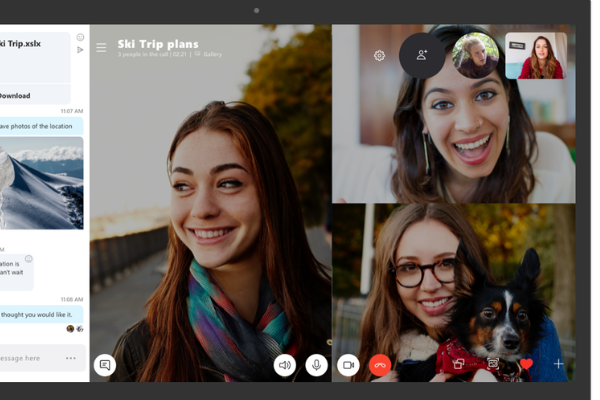End the call with red hang-up button
This screenshot has height=400, width=600.
click(380, 365)
